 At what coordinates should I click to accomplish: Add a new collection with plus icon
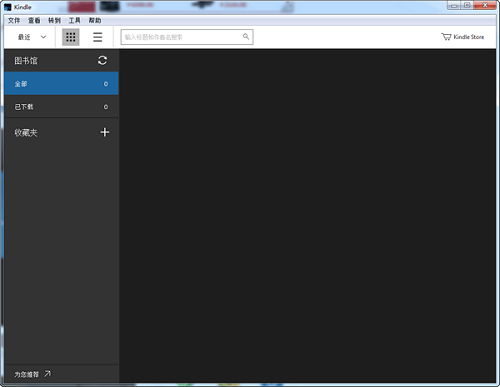point(105,132)
